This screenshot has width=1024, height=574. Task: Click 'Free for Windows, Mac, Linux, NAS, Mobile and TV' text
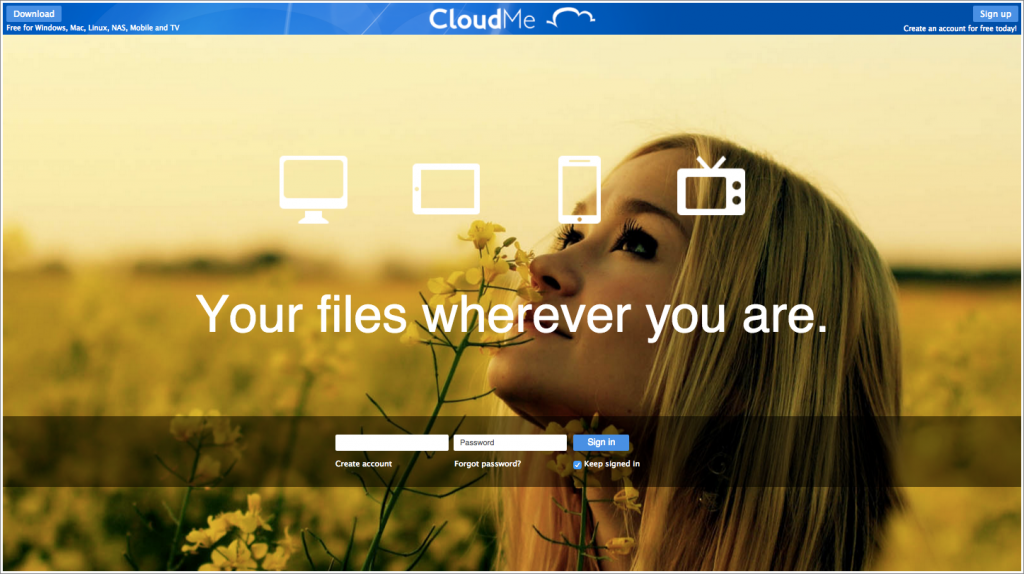pyautogui.click(x=93, y=28)
